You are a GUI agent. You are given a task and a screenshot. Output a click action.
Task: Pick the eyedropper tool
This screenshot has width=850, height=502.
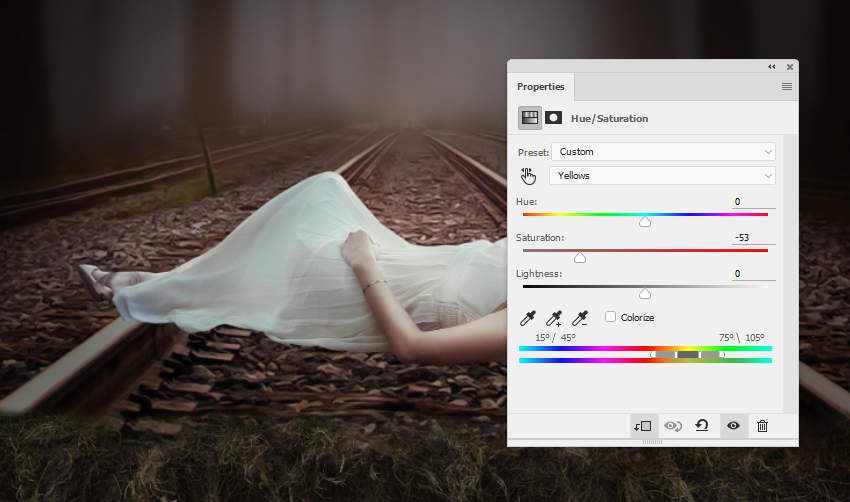(529, 318)
